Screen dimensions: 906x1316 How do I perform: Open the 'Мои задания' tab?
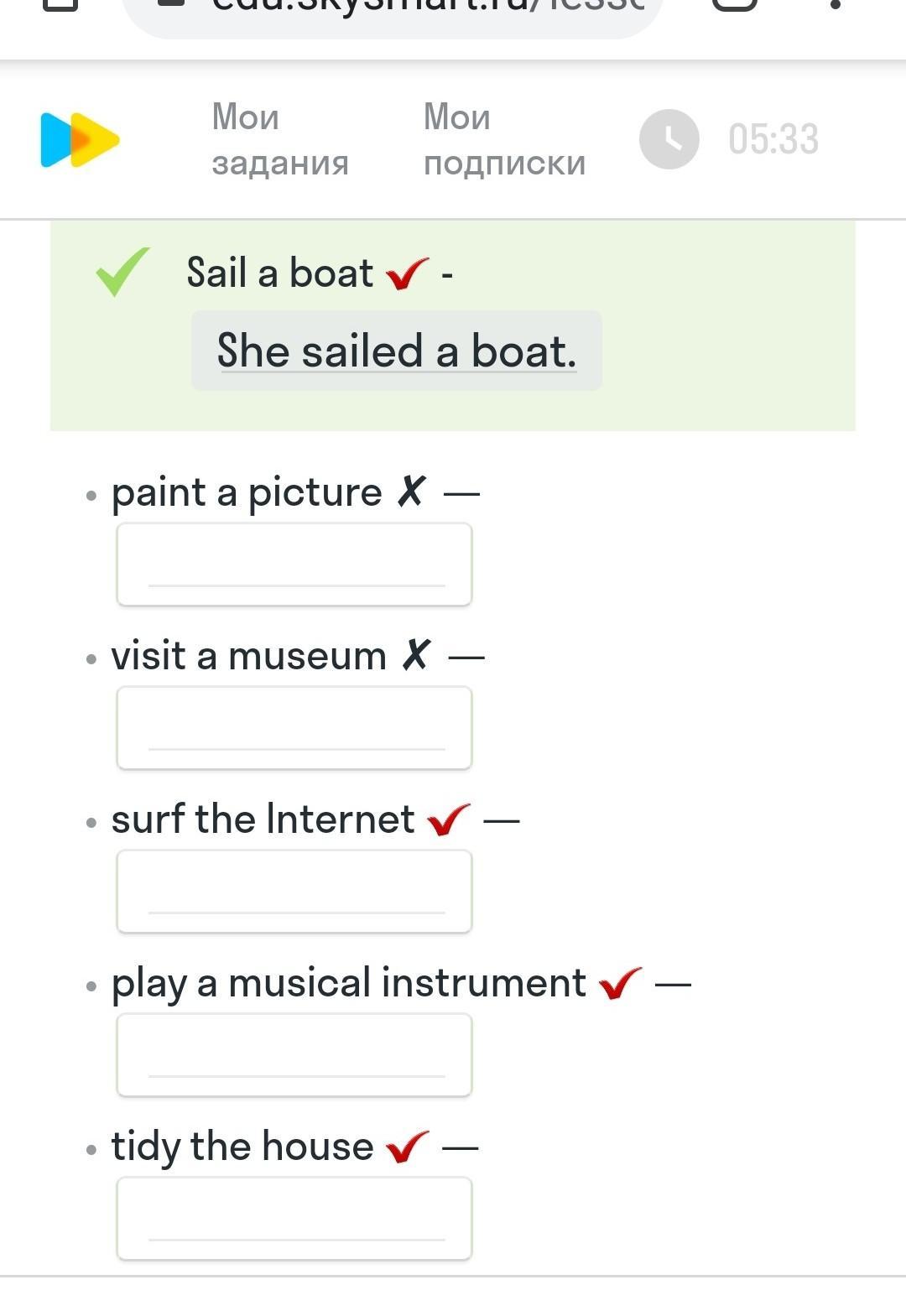click(279, 139)
